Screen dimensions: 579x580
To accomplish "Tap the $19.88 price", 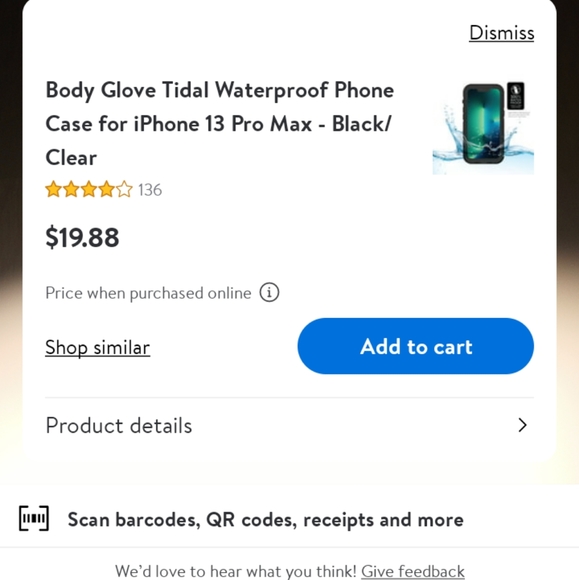I will (82, 237).
